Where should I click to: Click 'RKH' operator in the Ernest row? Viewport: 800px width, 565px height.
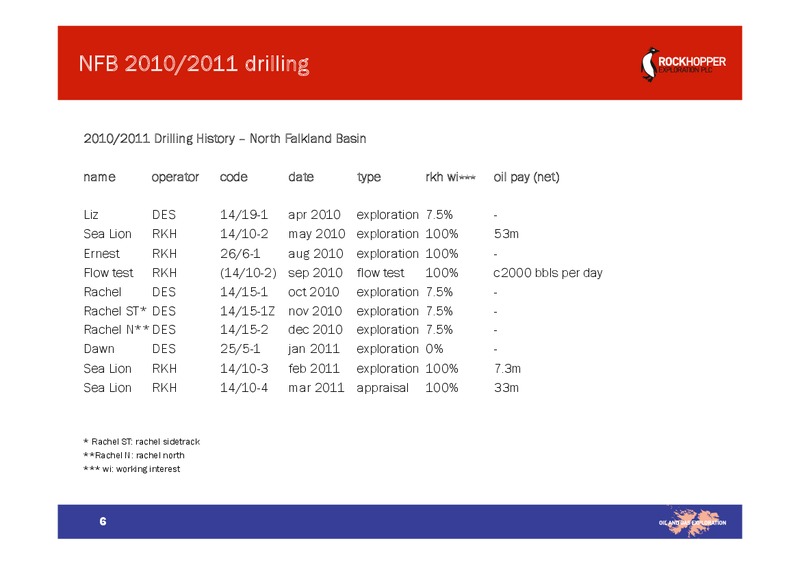coord(164,254)
